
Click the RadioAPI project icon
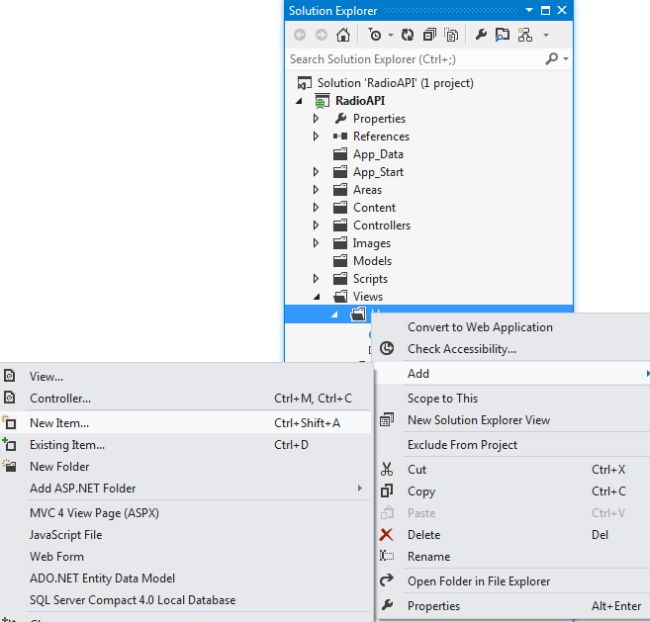click(322, 101)
